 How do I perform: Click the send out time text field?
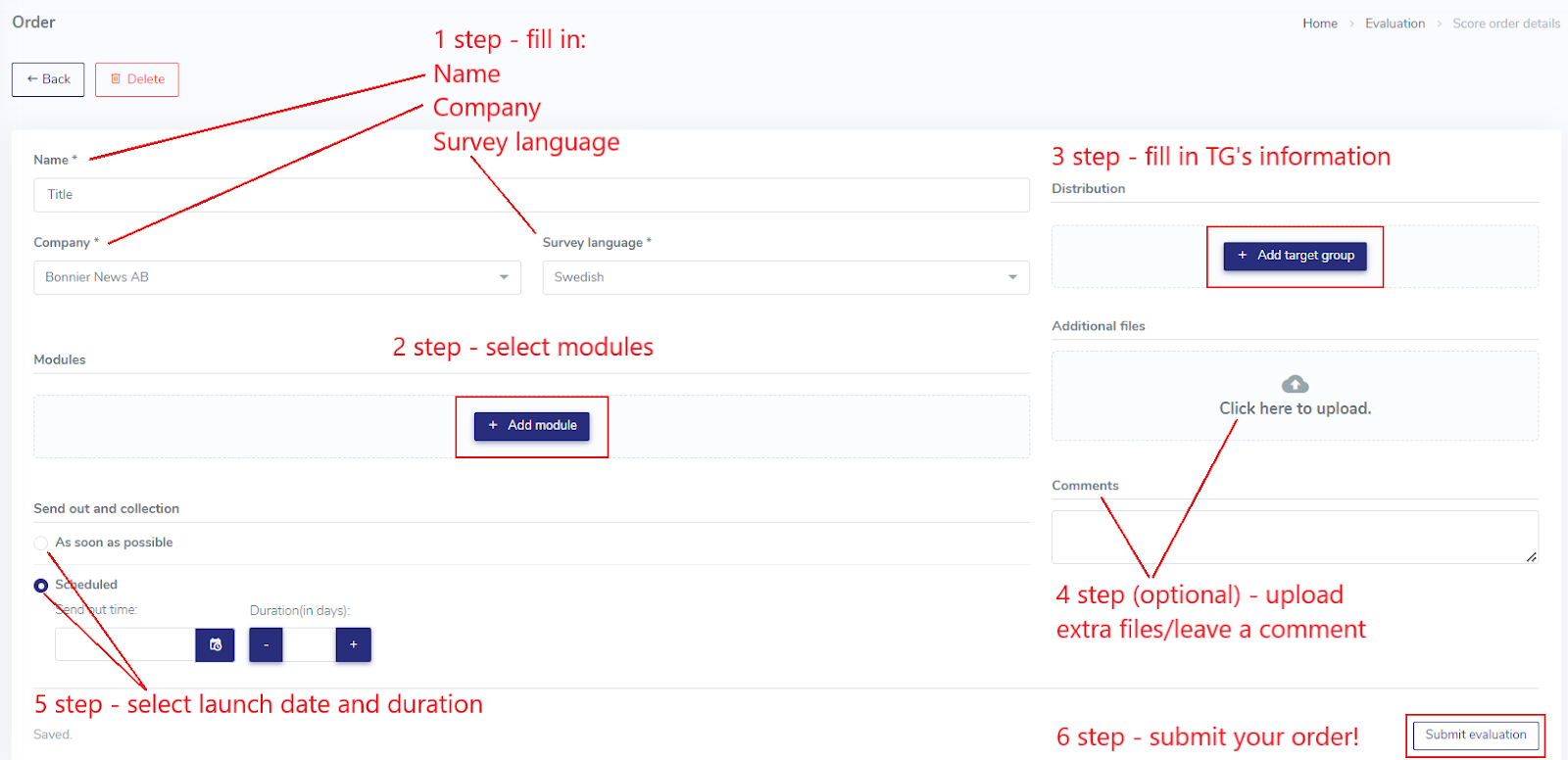[x=125, y=644]
